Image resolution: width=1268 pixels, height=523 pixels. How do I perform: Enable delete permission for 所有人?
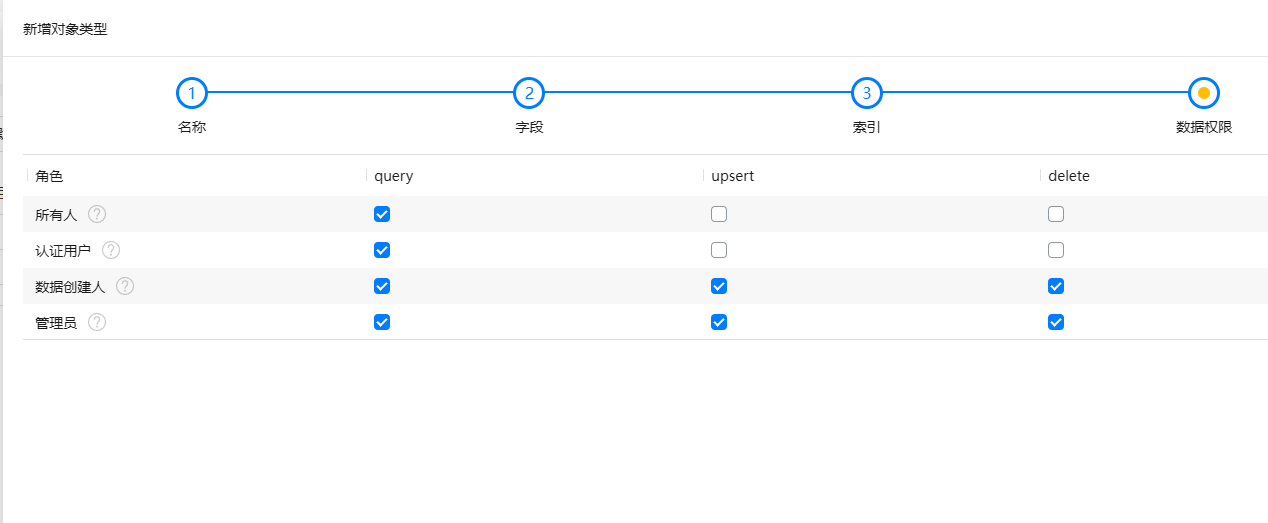click(x=1056, y=214)
